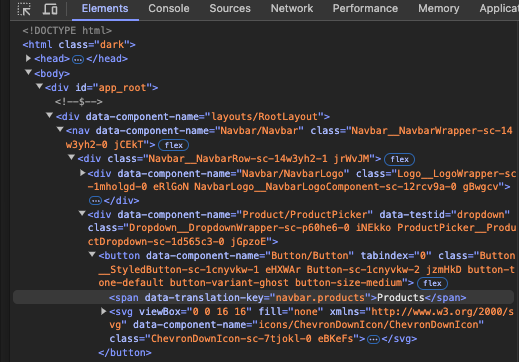Select the <!DOCTYPE html> line

67,31
